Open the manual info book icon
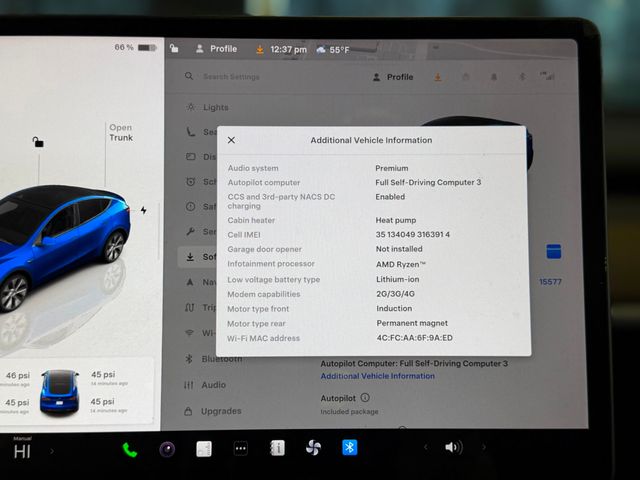 (277, 448)
